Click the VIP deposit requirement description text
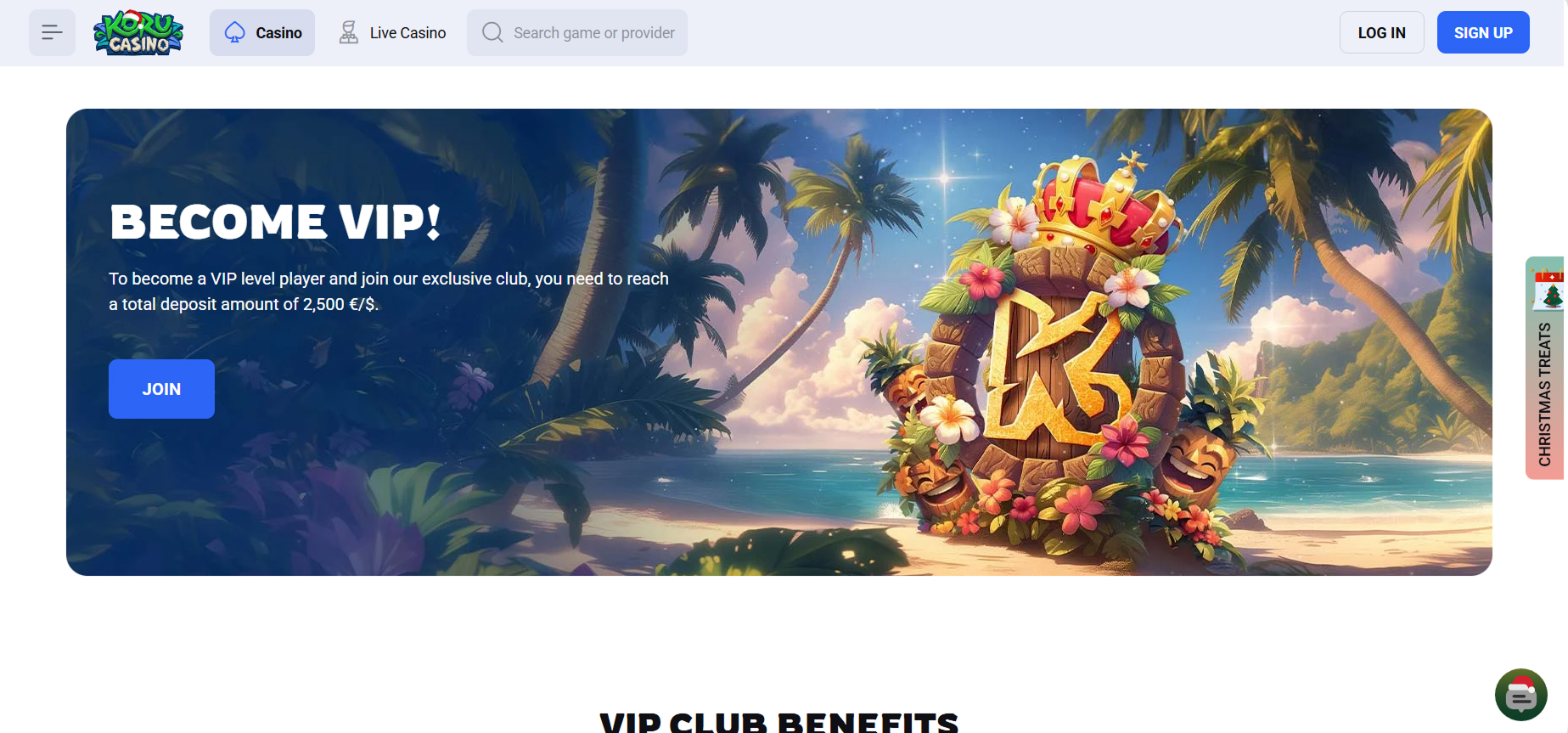Screen dimensions: 1568x733 point(389,291)
